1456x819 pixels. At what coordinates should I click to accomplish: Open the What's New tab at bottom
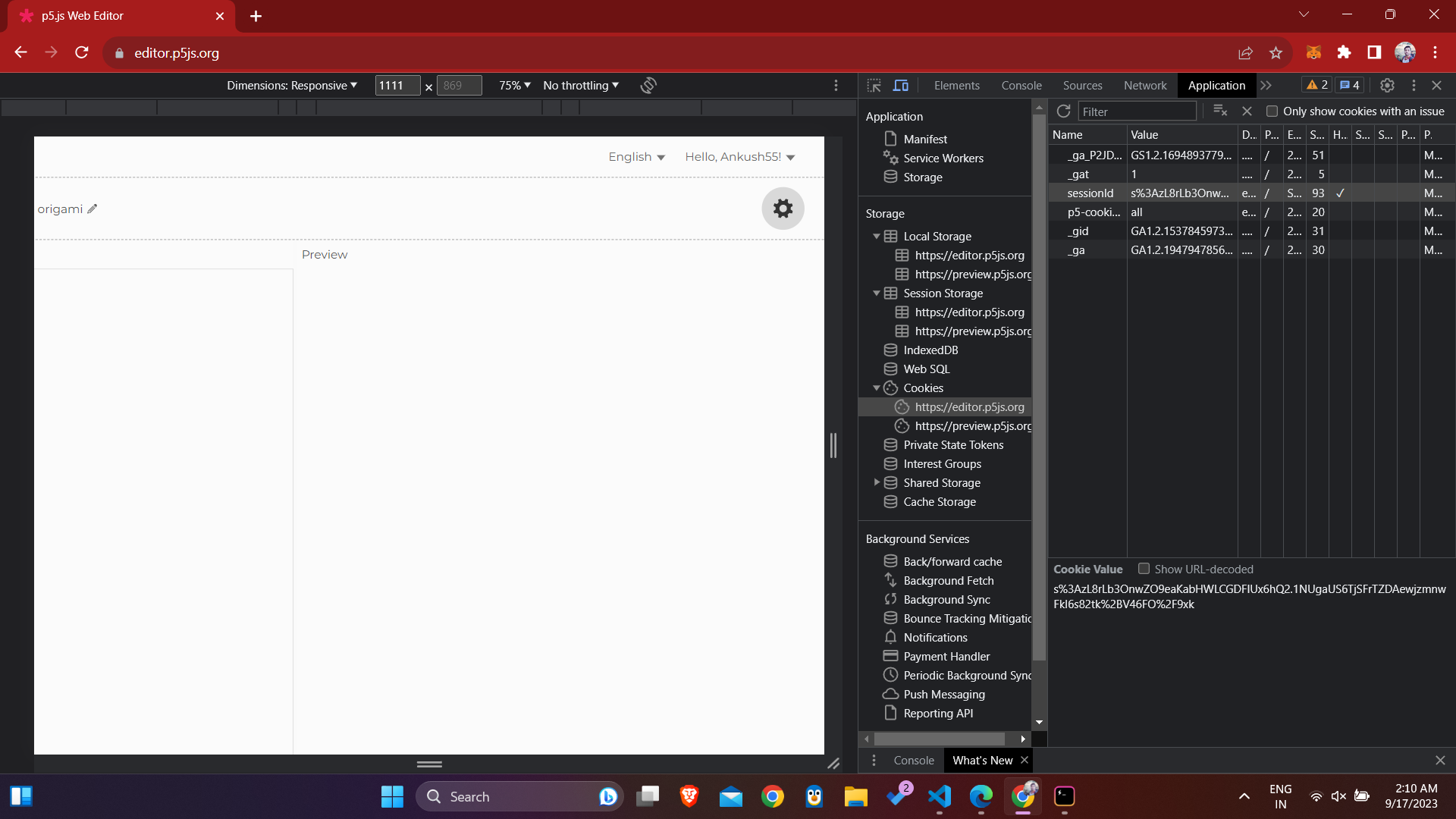coord(982,760)
